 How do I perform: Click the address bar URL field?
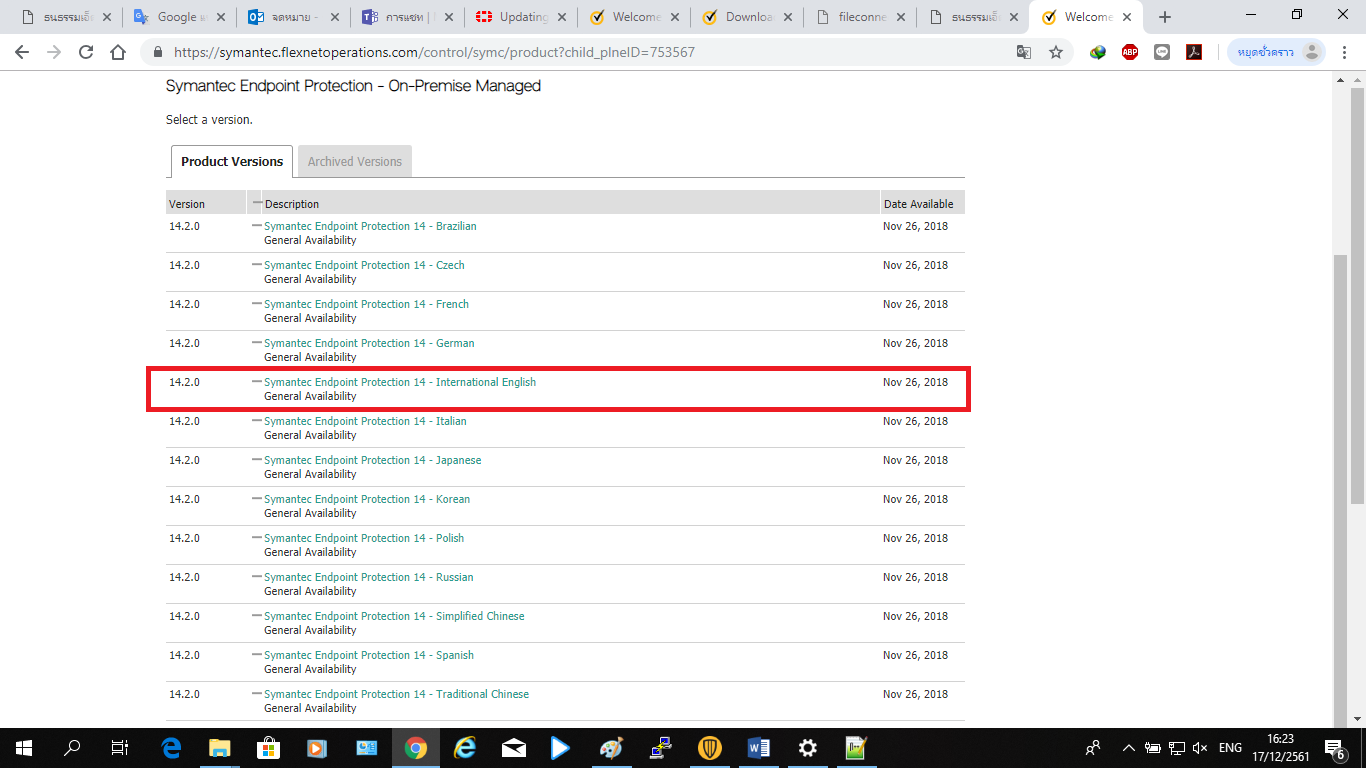click(x=590, y=53)
